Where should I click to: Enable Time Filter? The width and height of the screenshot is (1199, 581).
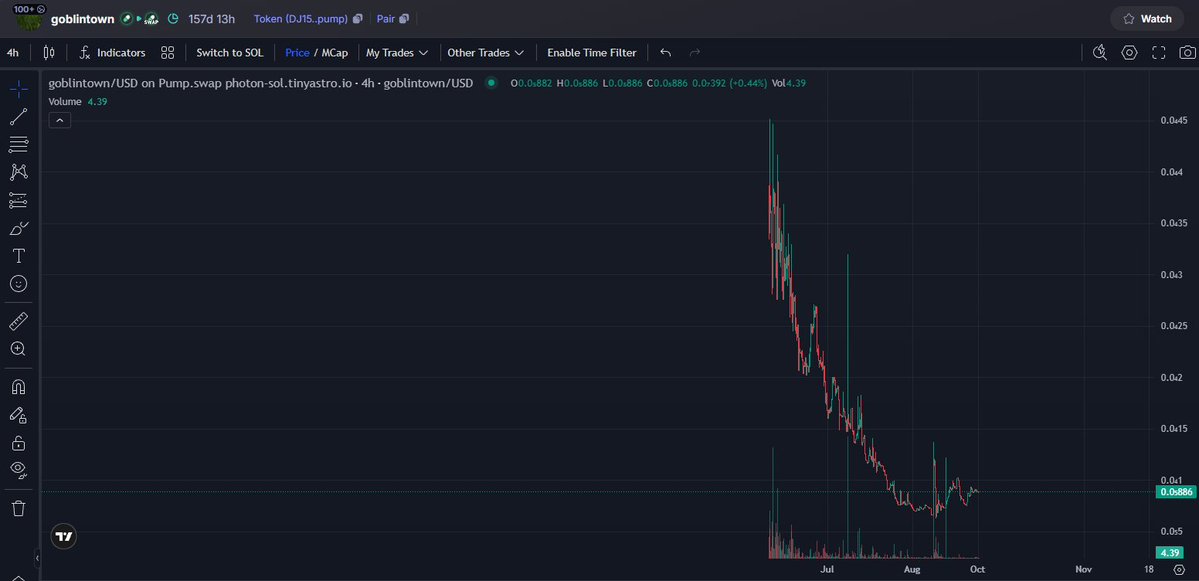591,53
